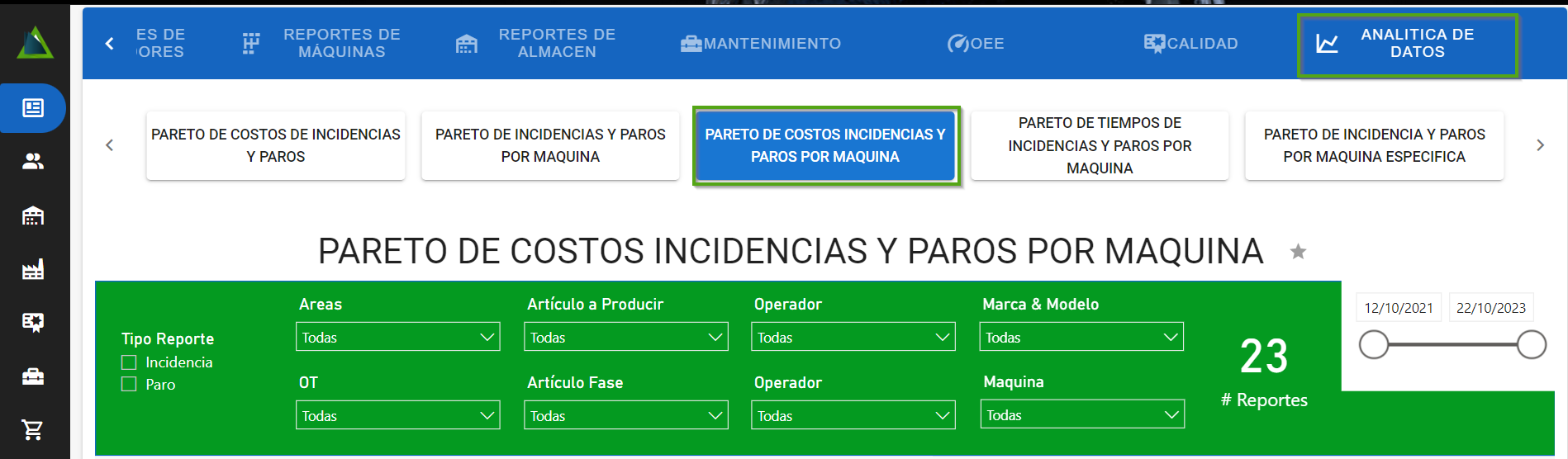The width and height of the screenshot is (1568, 459).
Task: Open the Marca & Modelo dropdown
Action: (1081, 337)
